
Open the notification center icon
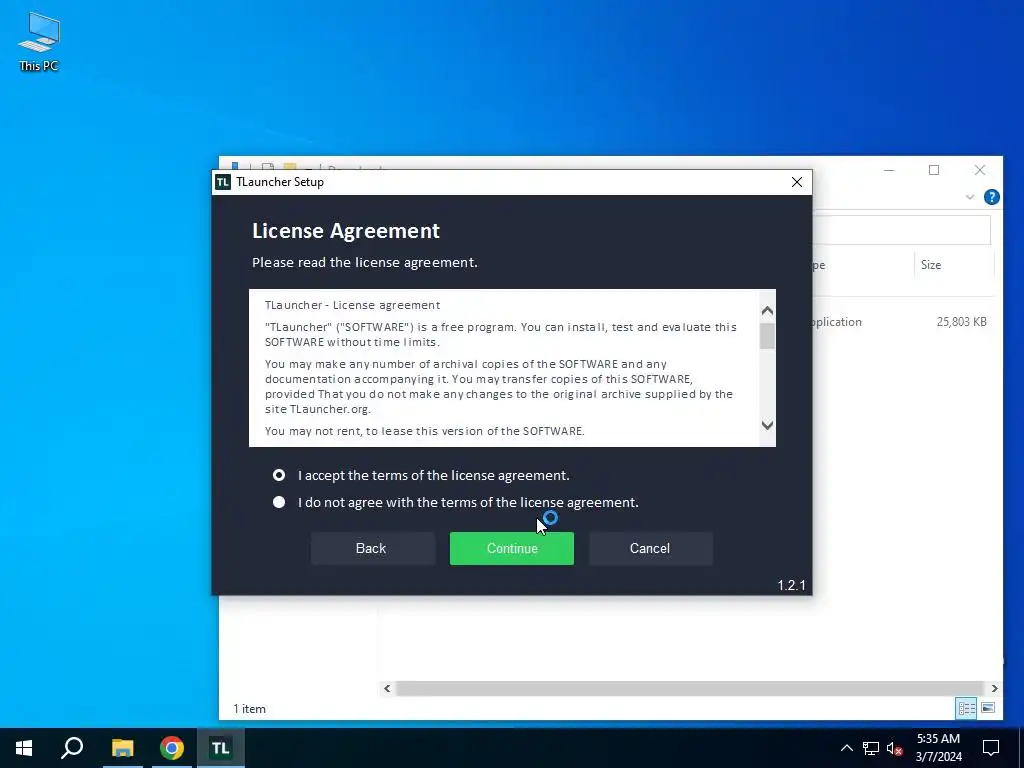pos(991,748)
